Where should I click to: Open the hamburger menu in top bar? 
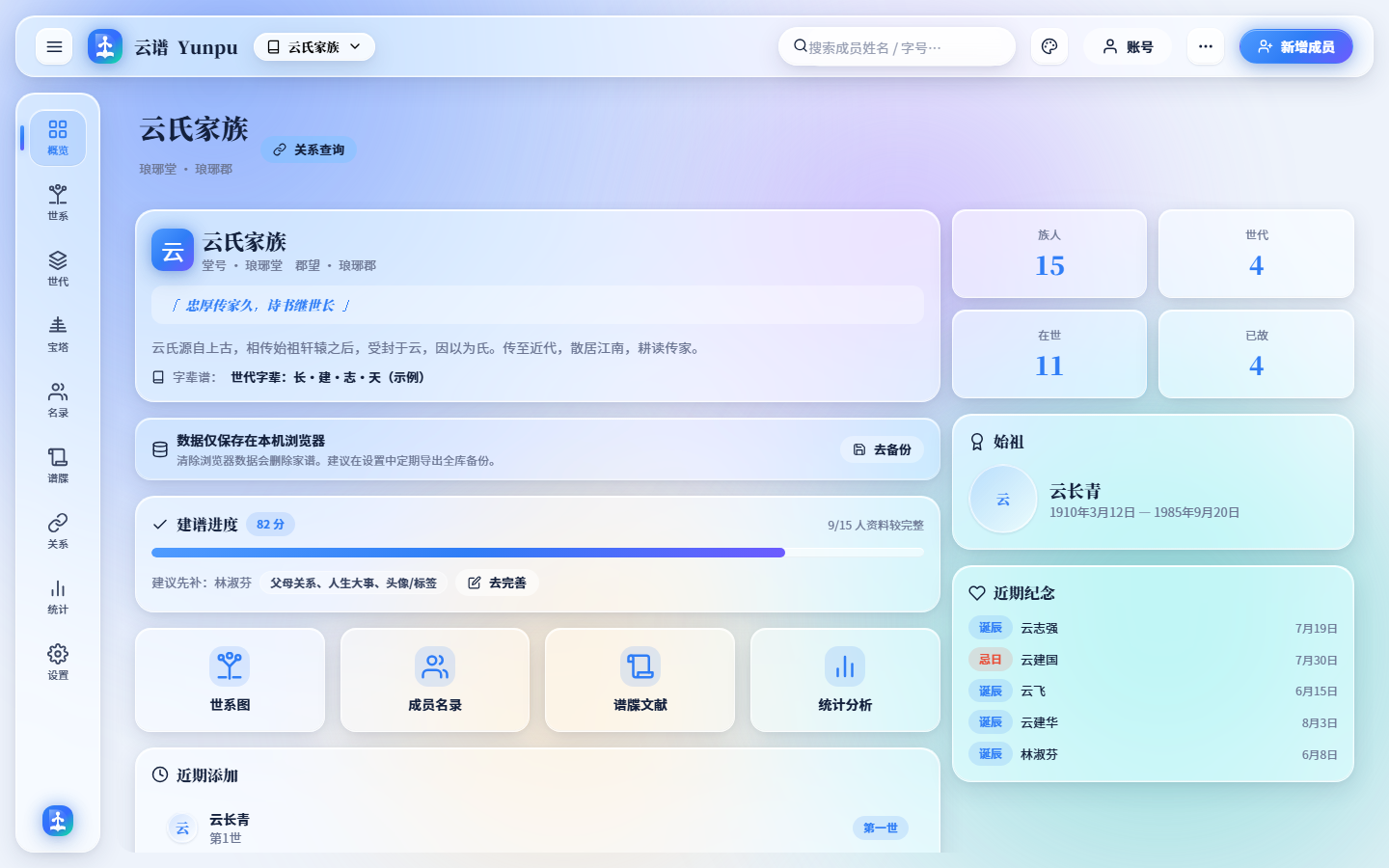(x=54, y=46)
